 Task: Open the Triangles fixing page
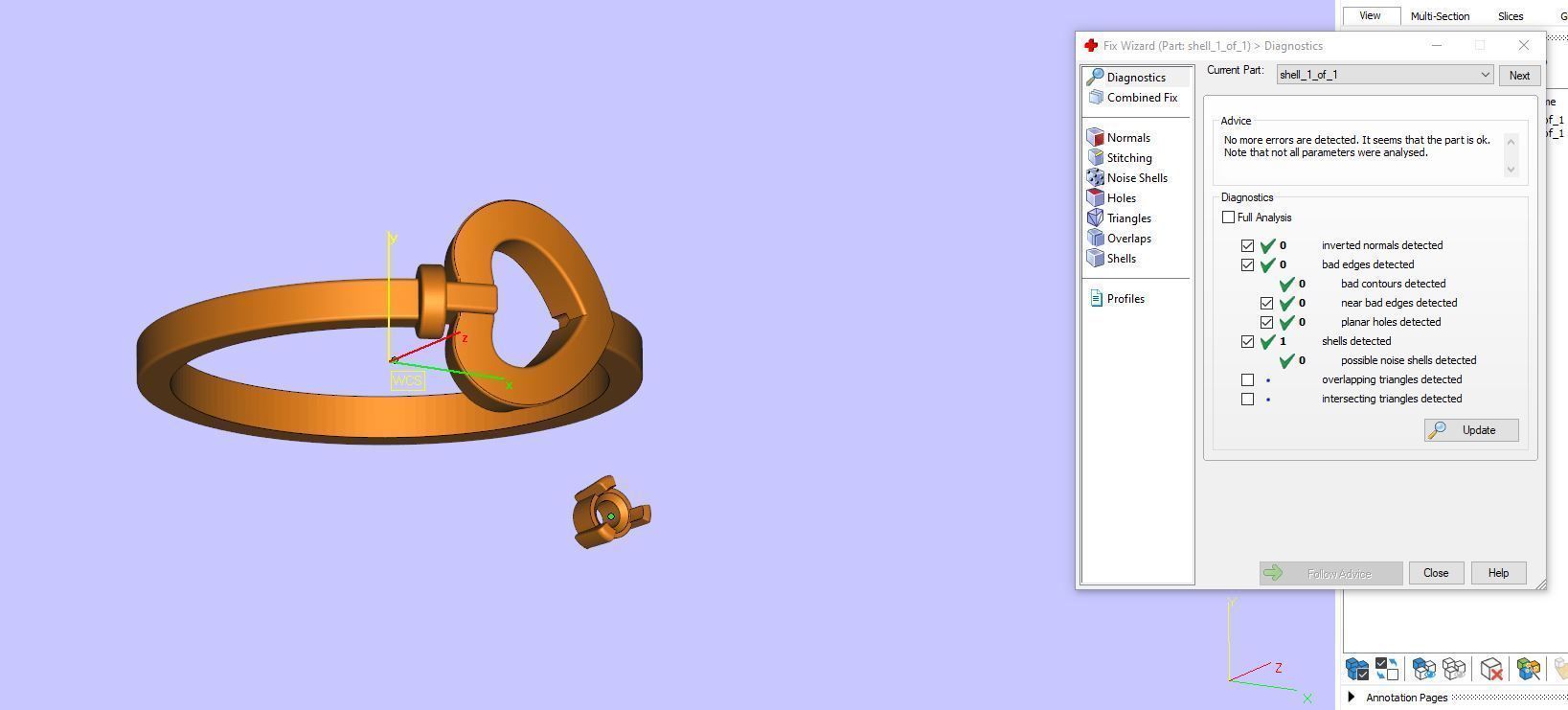click(1120, 218)
